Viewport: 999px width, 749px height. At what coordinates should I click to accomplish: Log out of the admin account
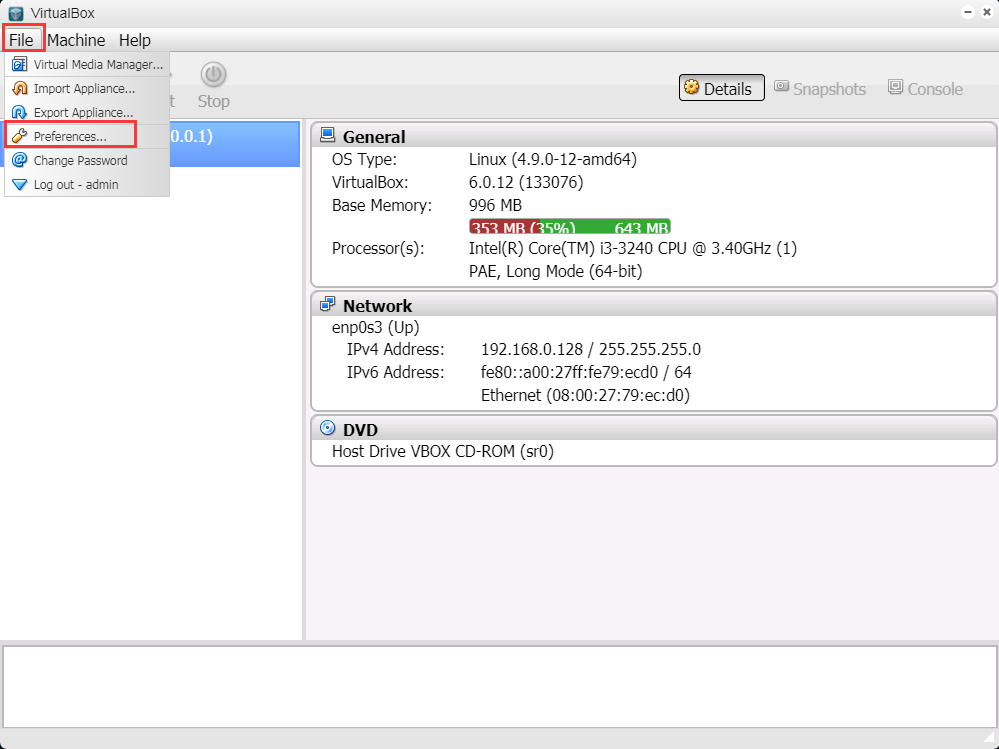click(87, 185)
